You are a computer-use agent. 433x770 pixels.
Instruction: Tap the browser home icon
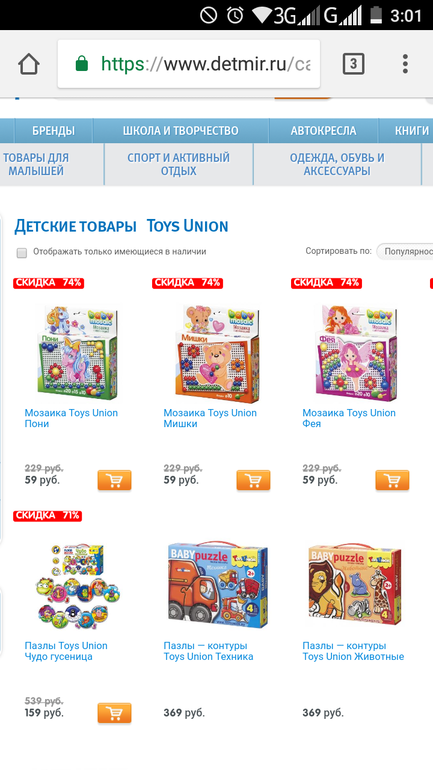(29, 64)
